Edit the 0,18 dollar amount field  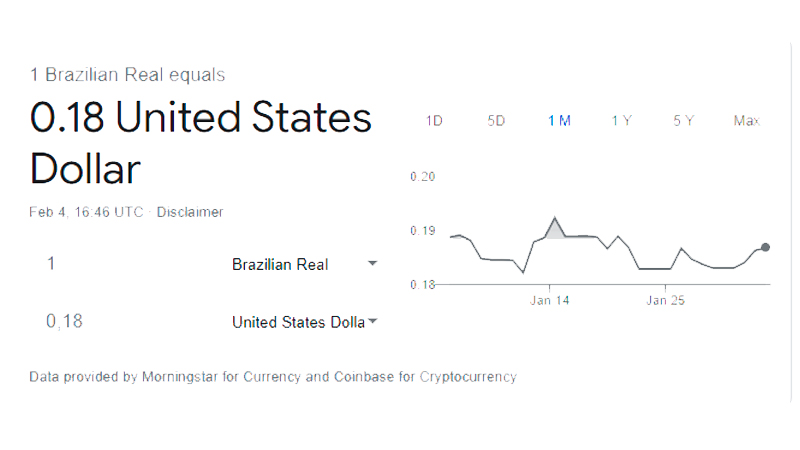128,321
